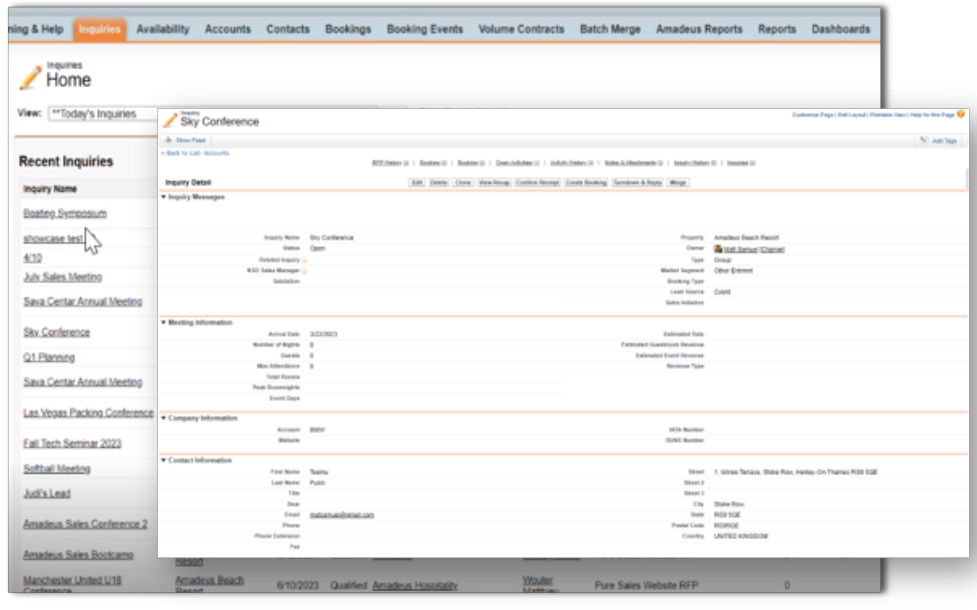Go to the Dashboards tab
Viewport: 977px width, 610px height.
tap(840, 30)
